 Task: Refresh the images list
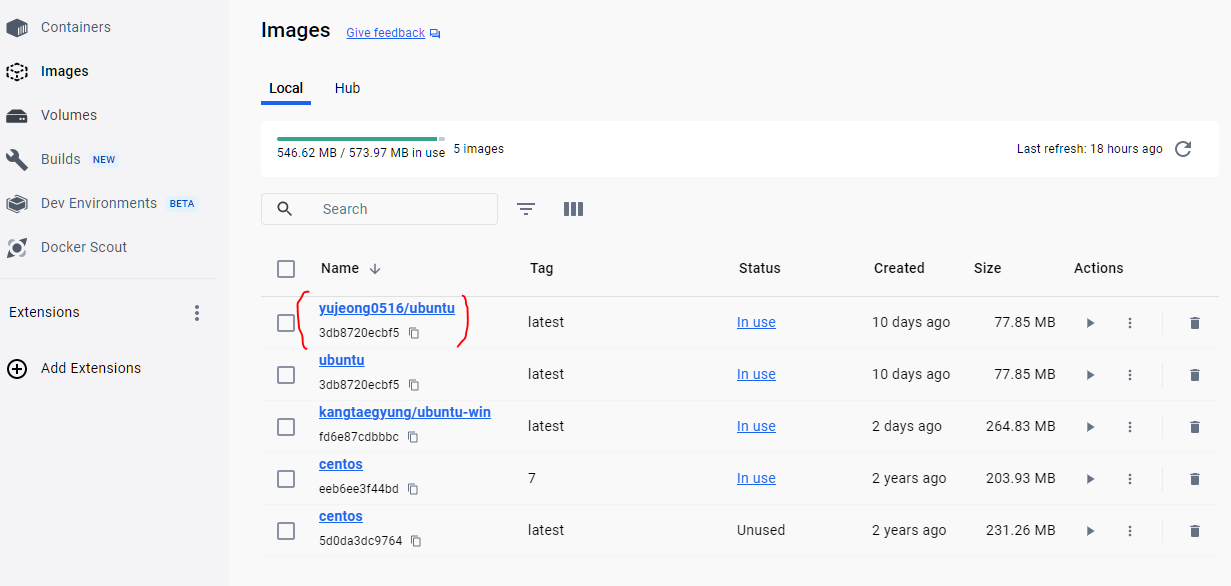pyautogui.click(x=1183, y=149)
